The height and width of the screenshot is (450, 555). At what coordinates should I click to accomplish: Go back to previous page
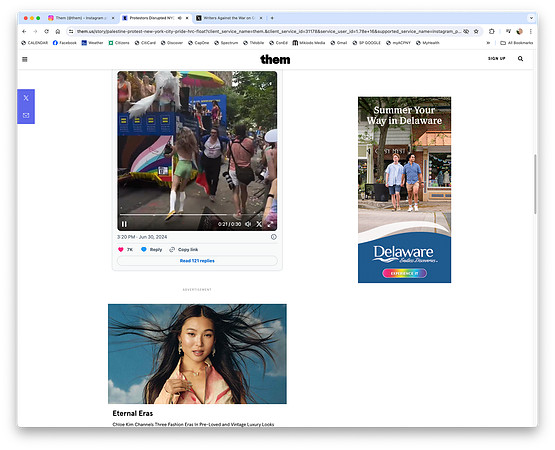pos(24,32)
